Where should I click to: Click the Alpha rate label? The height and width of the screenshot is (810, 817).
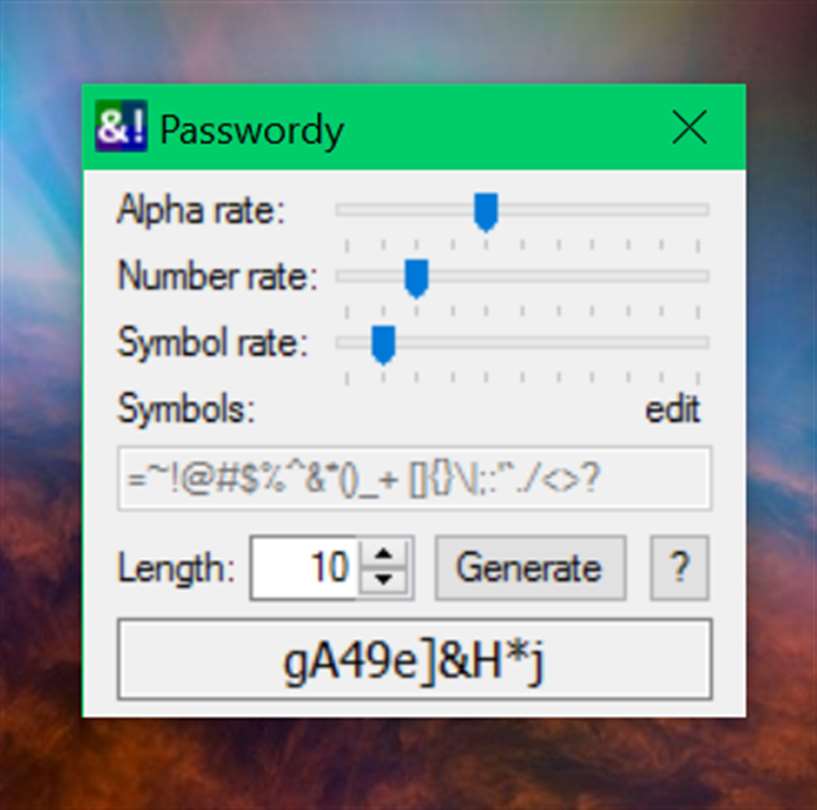(201, 210)
